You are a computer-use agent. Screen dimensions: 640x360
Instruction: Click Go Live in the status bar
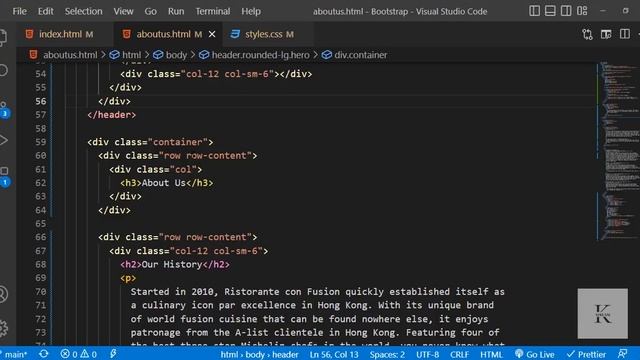tap(534, 354)
